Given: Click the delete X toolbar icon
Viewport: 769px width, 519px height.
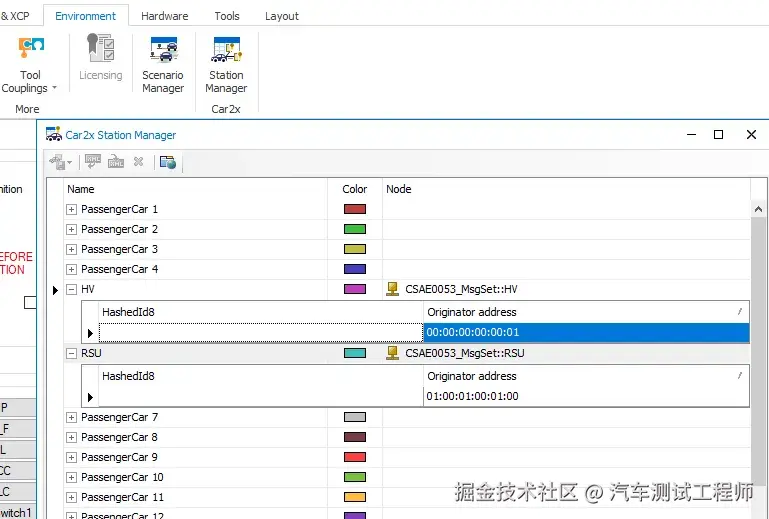Looking at the screenshot, I should (x=138, y=161).
